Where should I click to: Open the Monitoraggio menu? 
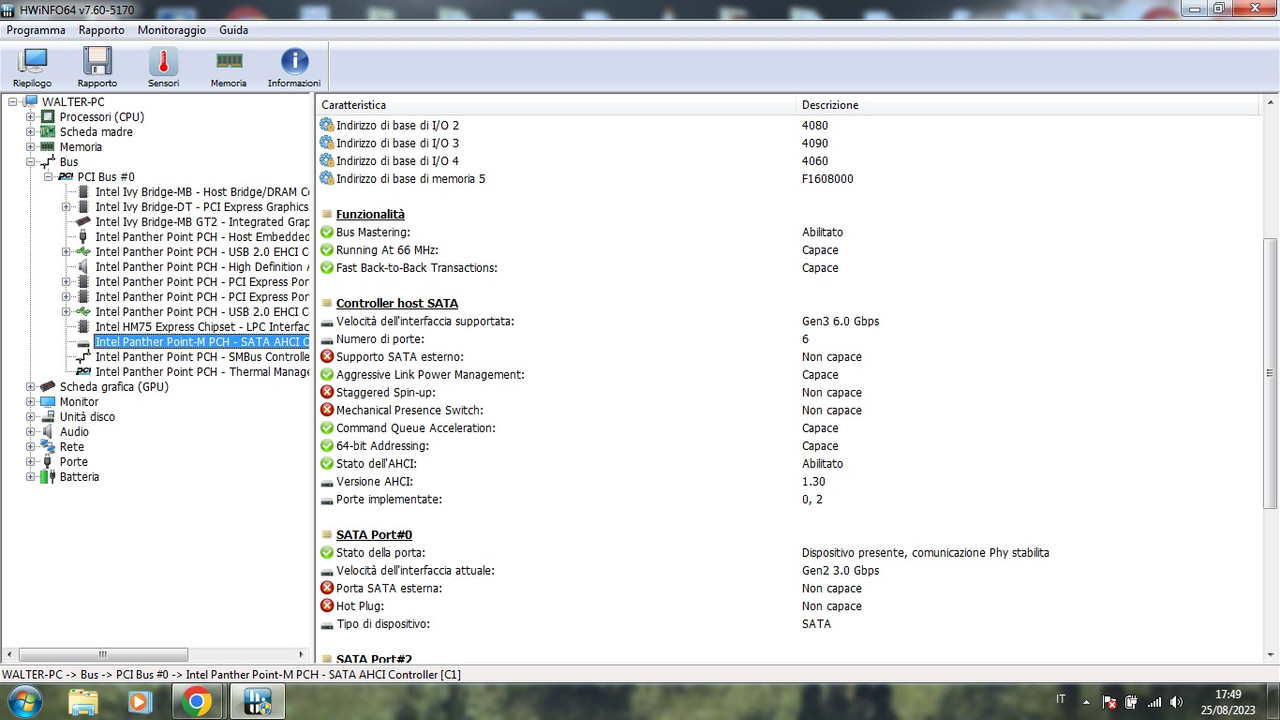(172, 30)
